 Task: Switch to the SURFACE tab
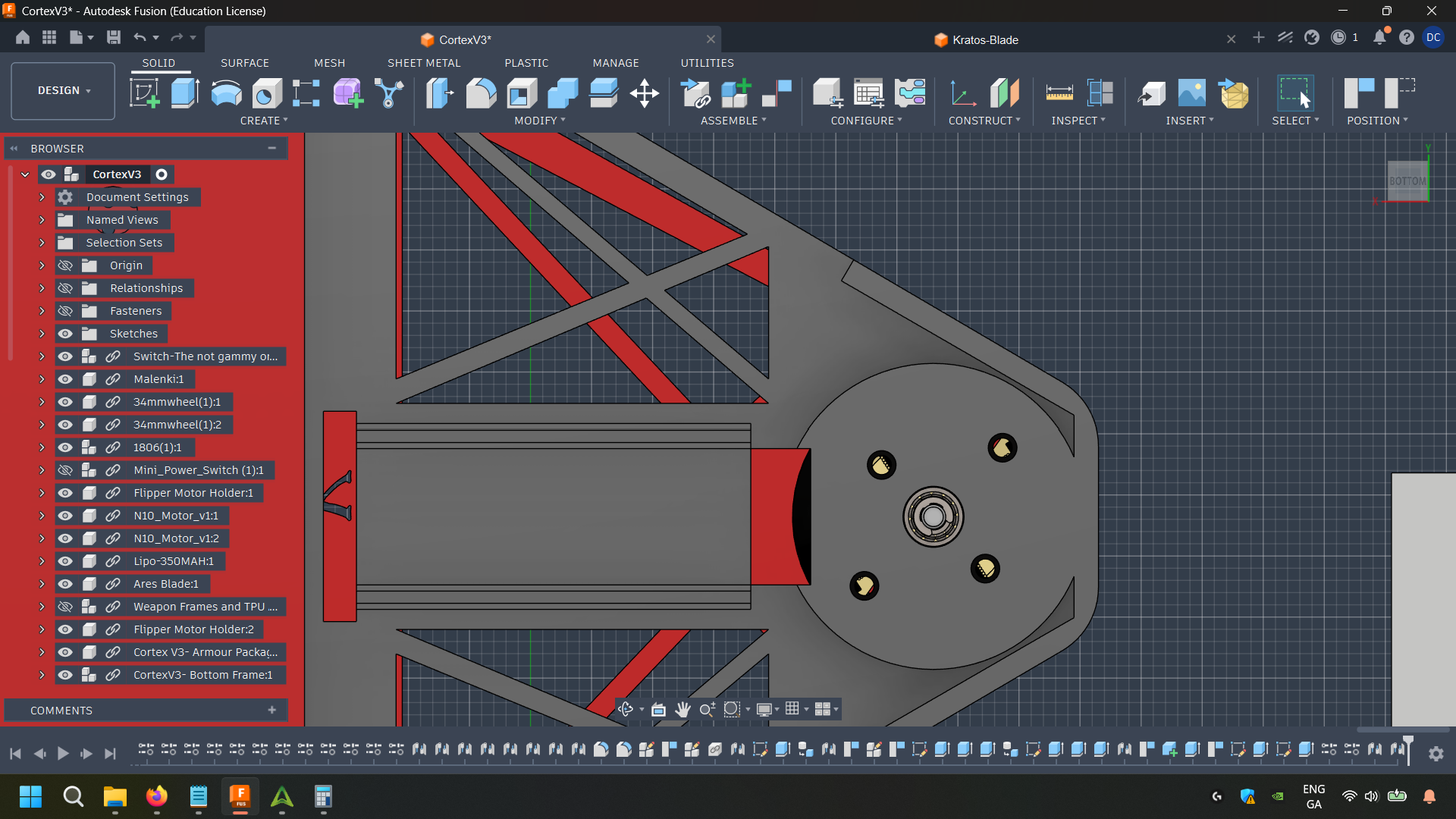click(244, 63)
